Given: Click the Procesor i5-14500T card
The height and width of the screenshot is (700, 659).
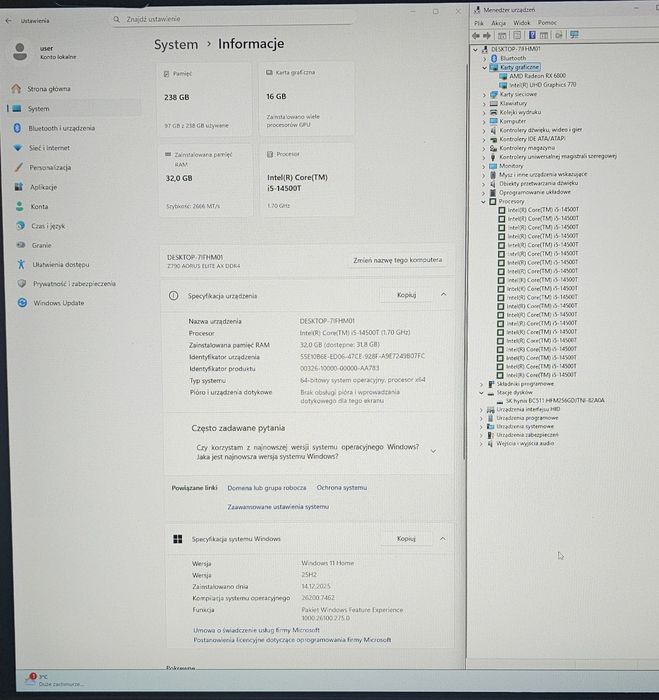Looking at the screenshot, I should [x=307, y=180].
